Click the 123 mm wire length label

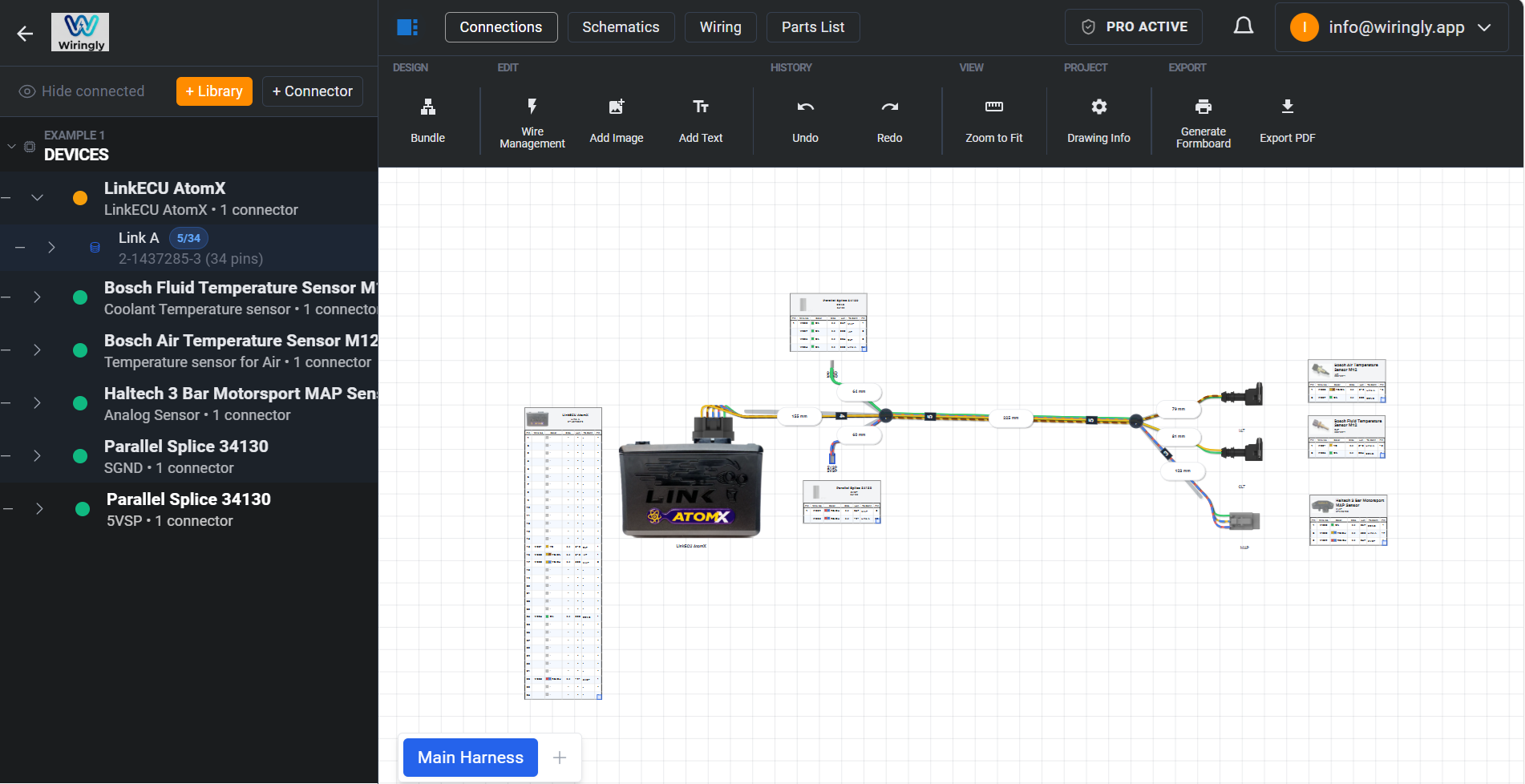[x=1183, y=471]
